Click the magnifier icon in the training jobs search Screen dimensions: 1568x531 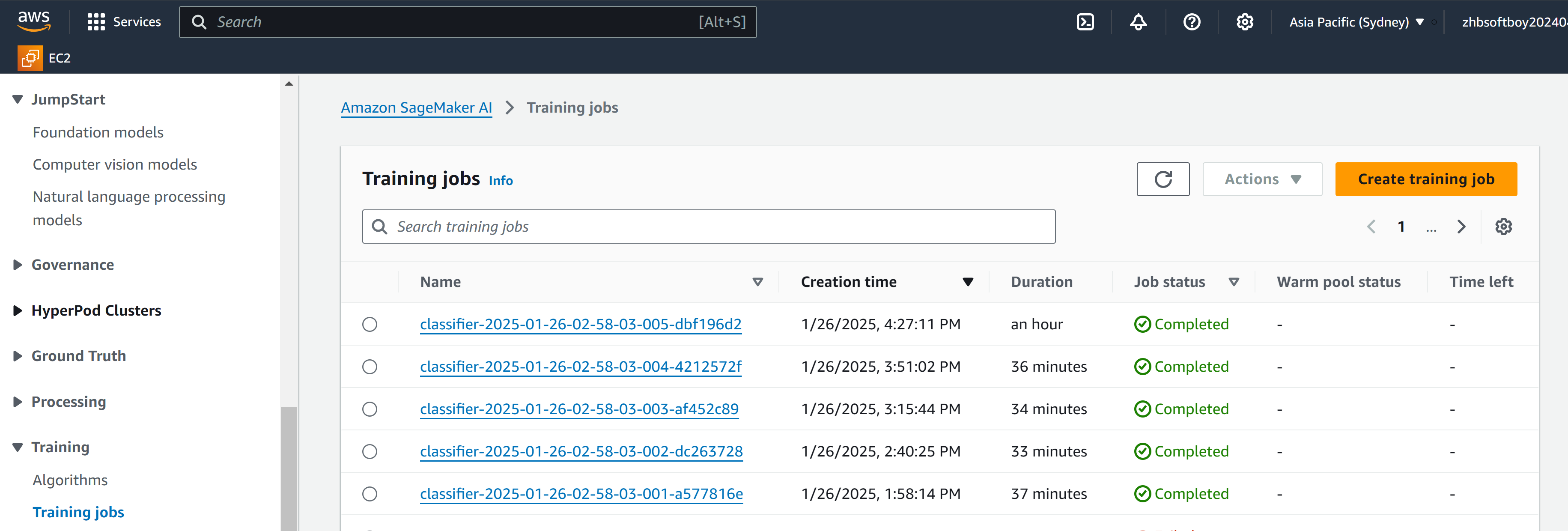[379, 227]
